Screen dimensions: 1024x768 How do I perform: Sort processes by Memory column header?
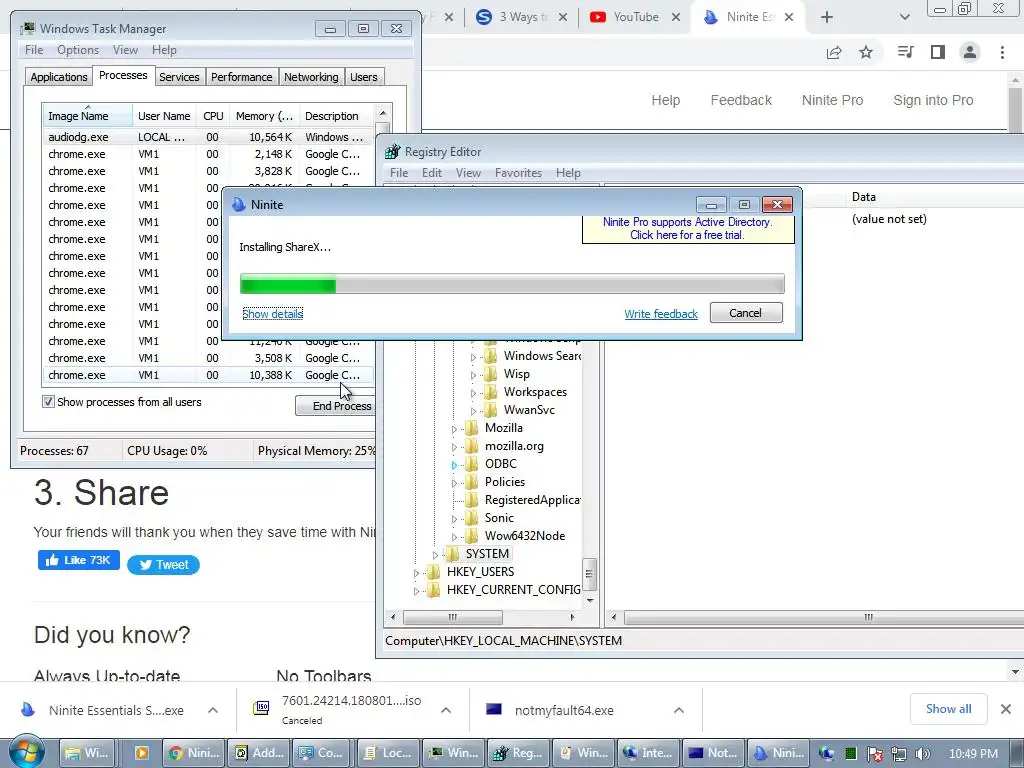[264, 116]
